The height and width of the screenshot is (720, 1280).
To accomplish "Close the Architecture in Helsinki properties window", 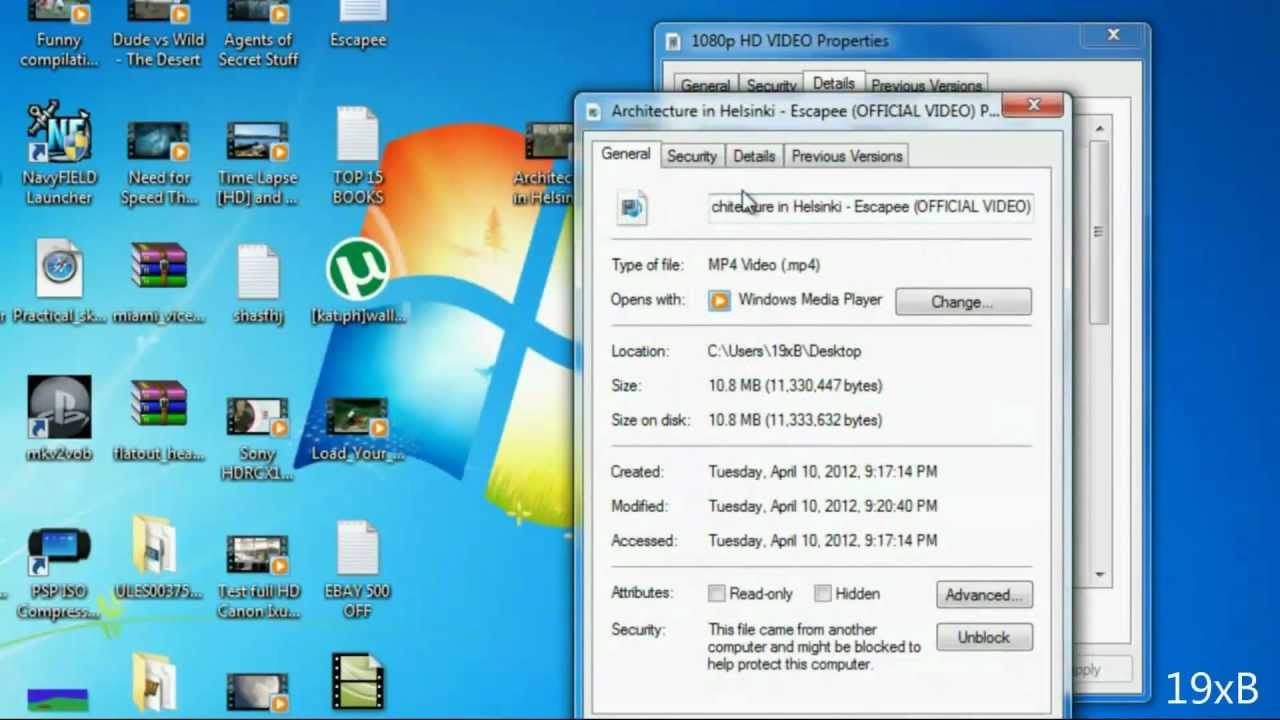I will click(1034, 105).
